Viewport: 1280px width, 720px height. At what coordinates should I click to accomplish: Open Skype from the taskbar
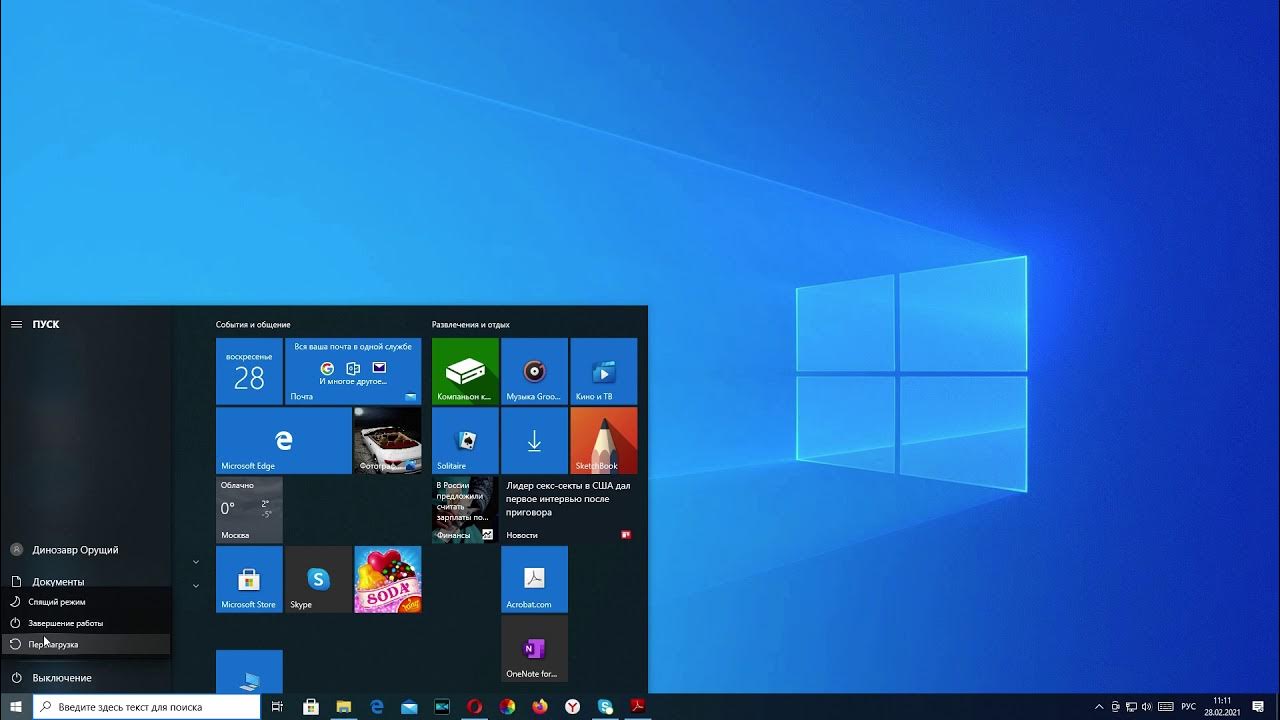[605, 707]
